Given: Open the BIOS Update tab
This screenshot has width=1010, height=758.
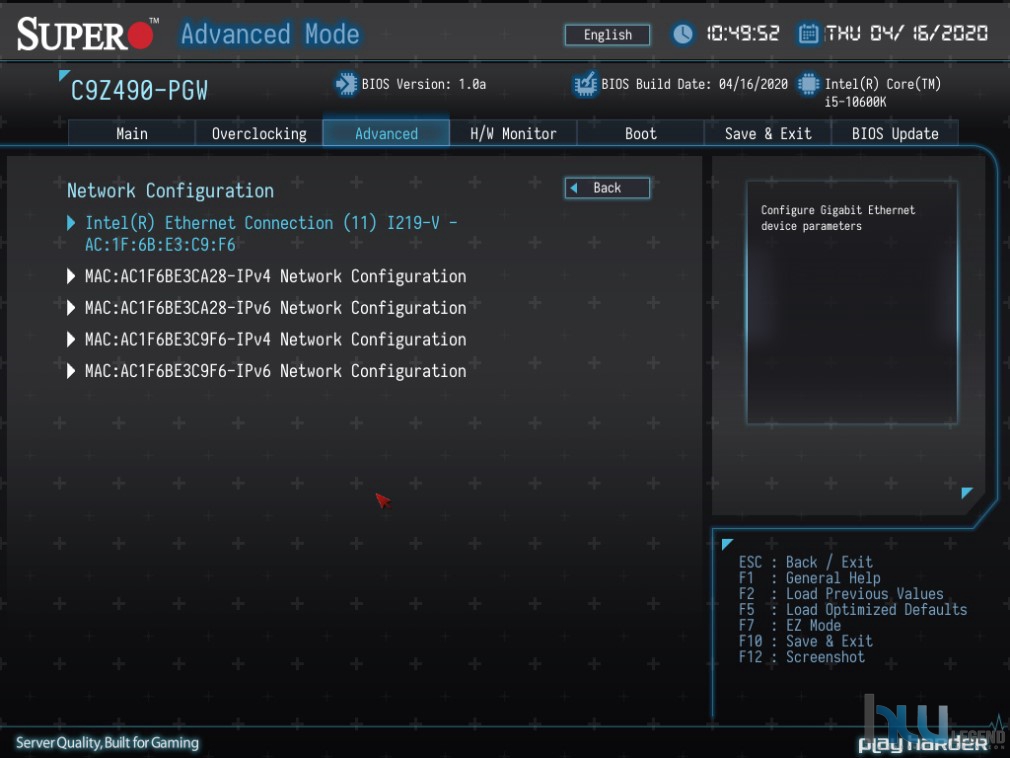Looking at the screenshot, I should point(895,133).
